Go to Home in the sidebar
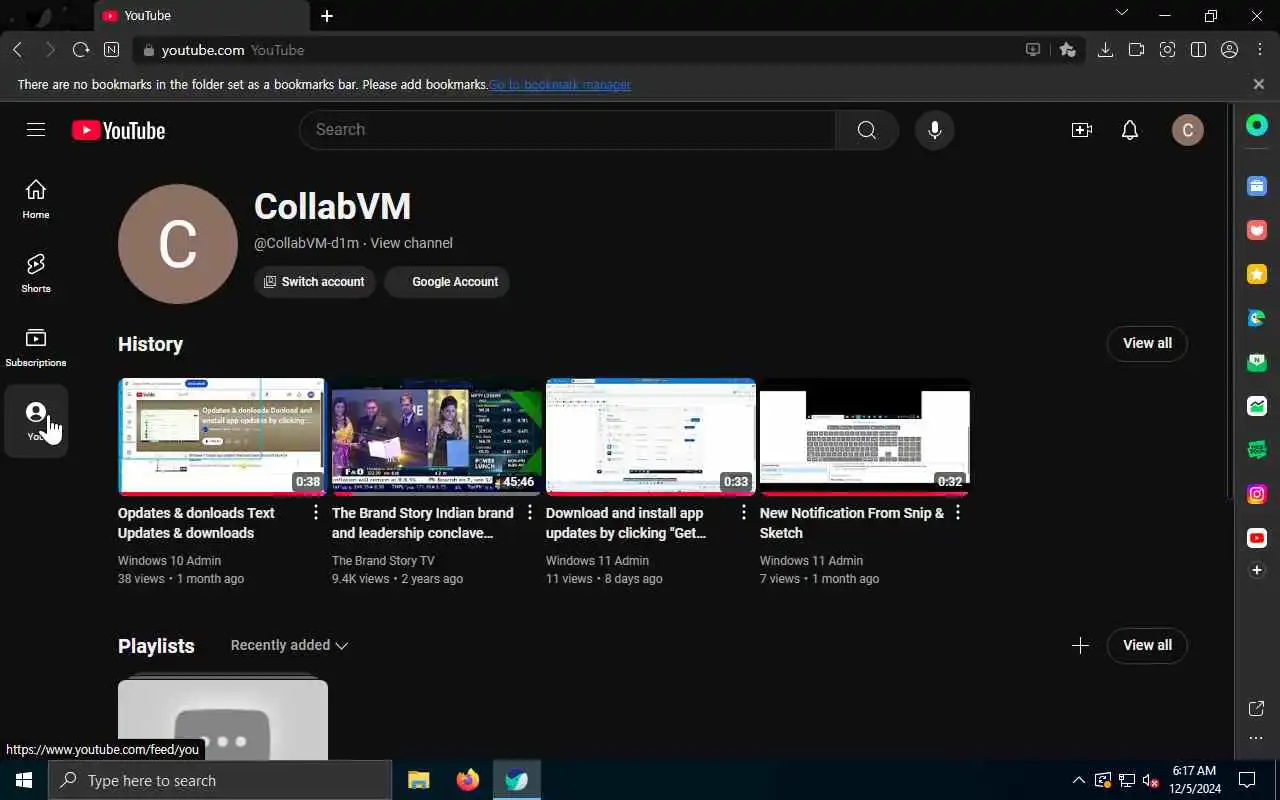The height and width of the screenshot is (800, 1280). (x=36, y=199)
